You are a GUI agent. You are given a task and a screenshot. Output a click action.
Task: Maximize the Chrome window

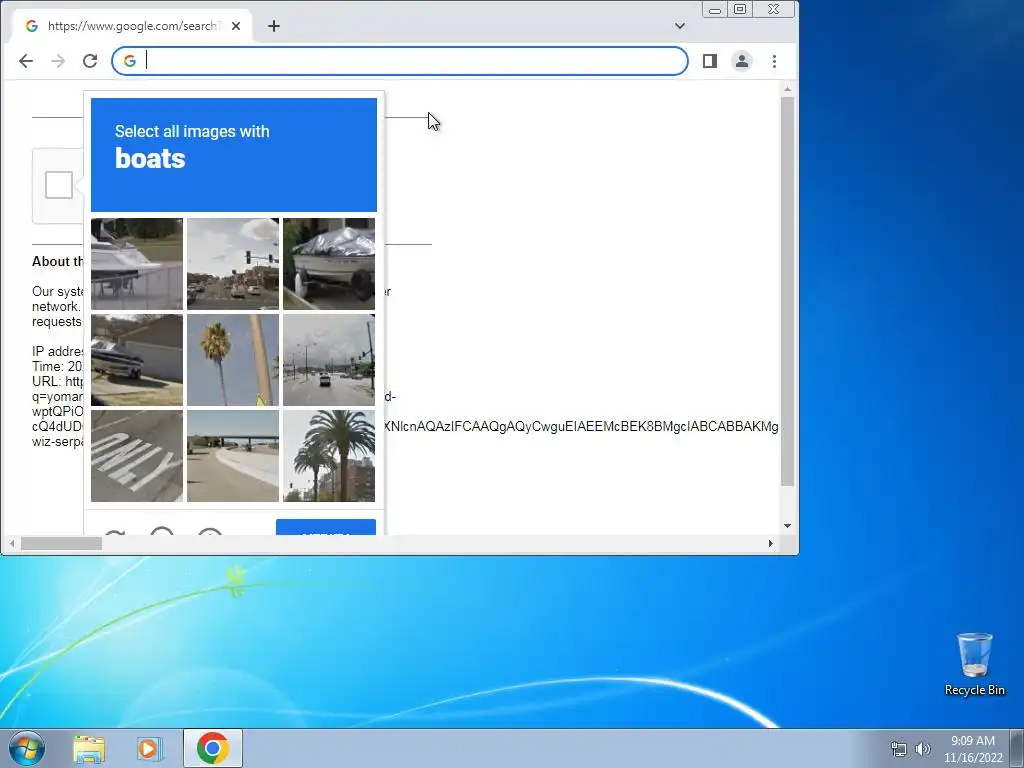click(740, 9)
